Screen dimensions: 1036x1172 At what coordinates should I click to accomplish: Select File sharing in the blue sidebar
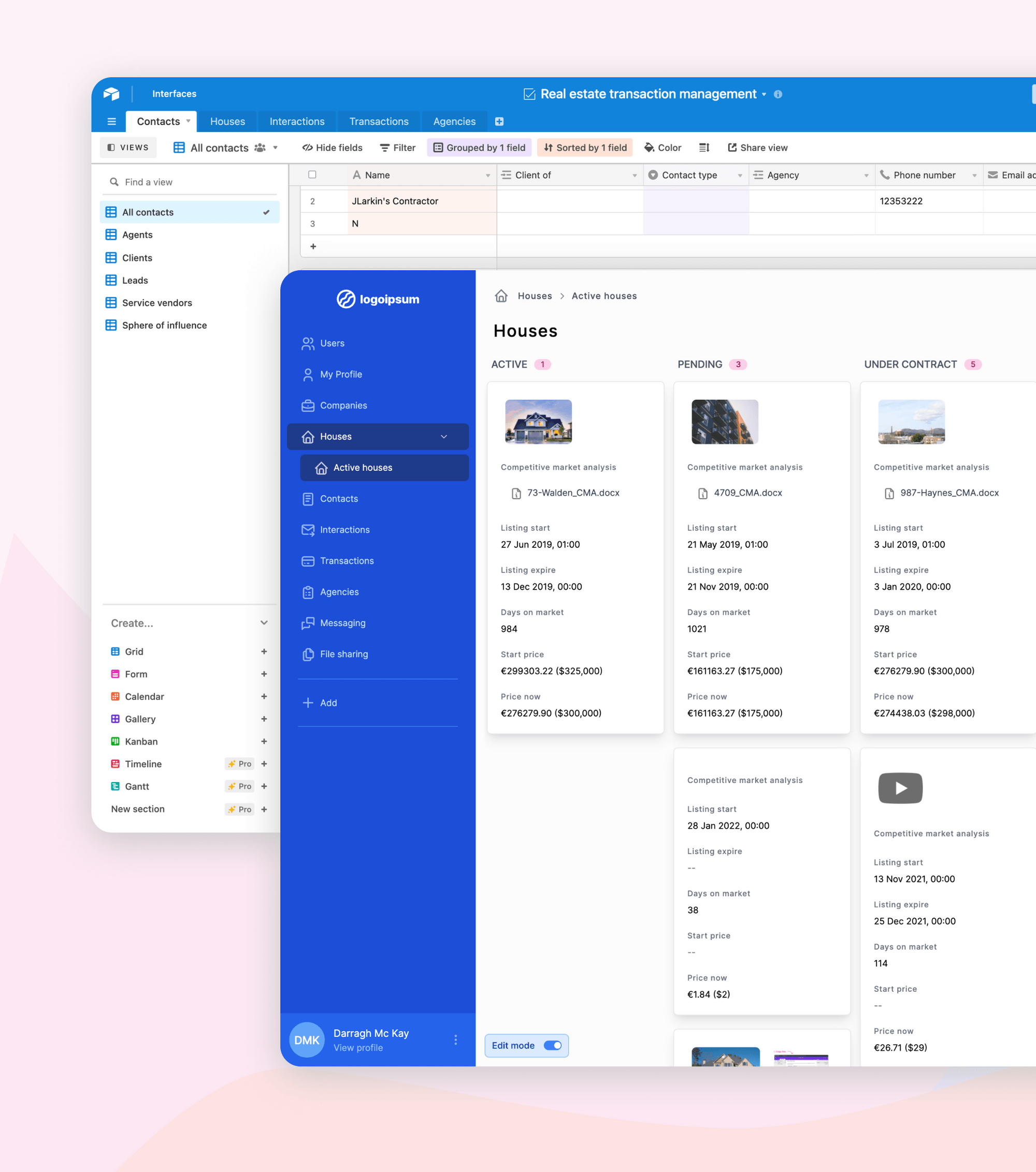(x=344, y=654)
